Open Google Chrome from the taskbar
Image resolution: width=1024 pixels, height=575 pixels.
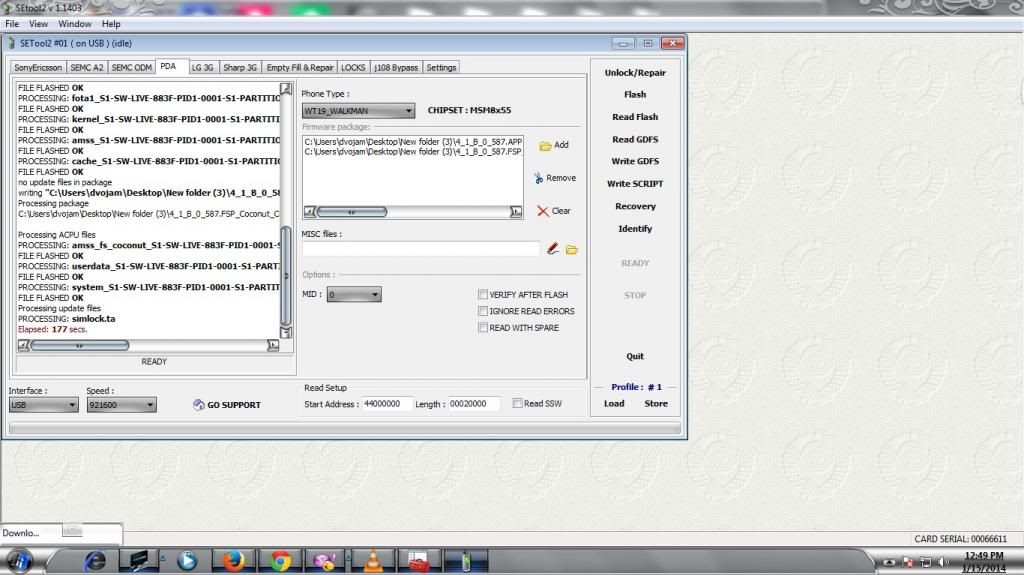280,561
